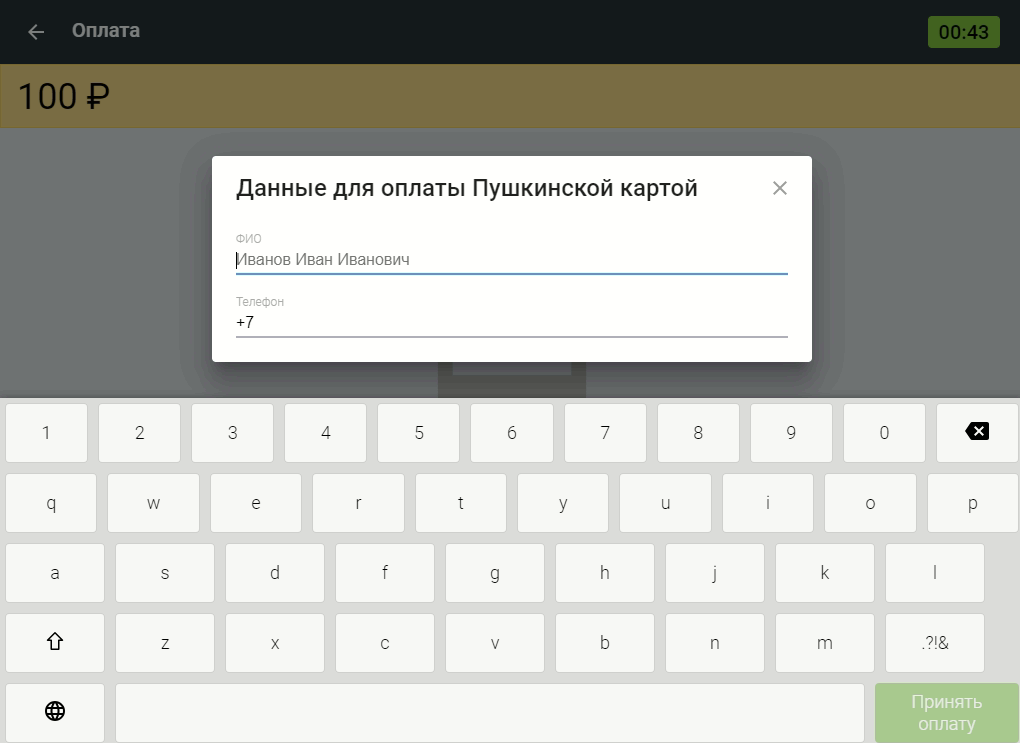Tap the number key 0
The width and height of the screenshot is (1020, 743).
884,433
